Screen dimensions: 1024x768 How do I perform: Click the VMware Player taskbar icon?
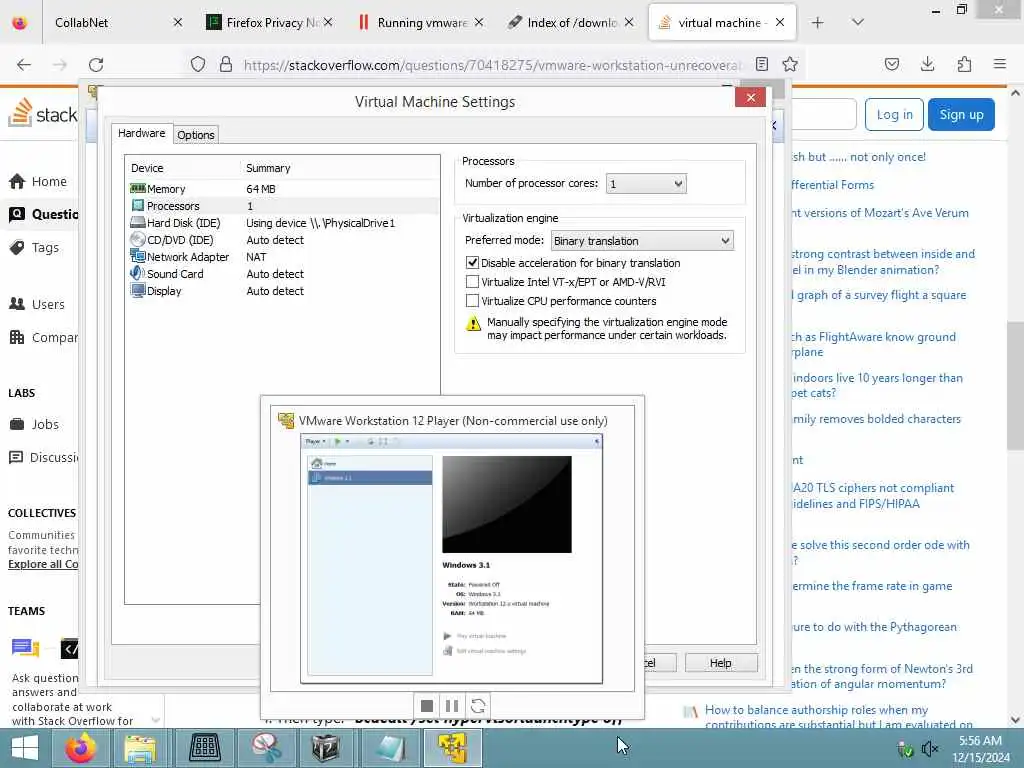point(453,748)
